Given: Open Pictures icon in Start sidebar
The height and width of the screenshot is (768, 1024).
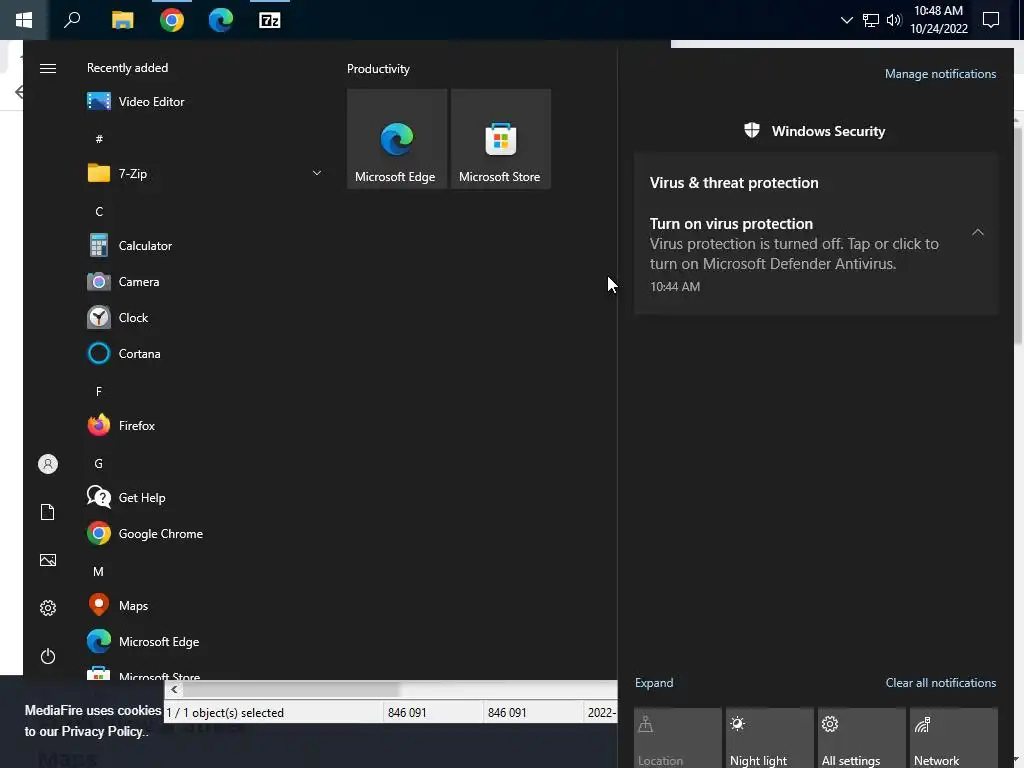Looking at the screenshot, I should click(48, 560).
